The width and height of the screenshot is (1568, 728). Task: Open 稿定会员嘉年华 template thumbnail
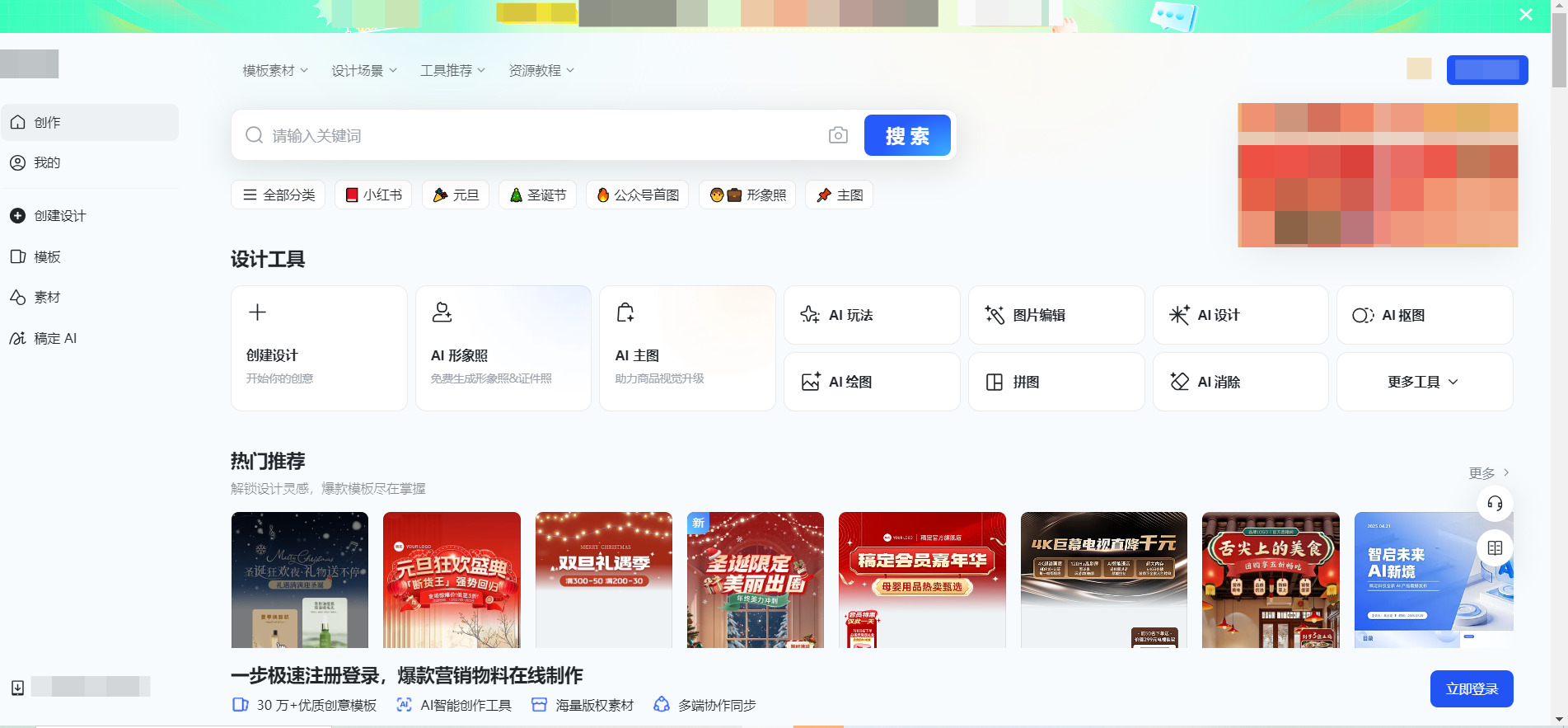(922, 580)
